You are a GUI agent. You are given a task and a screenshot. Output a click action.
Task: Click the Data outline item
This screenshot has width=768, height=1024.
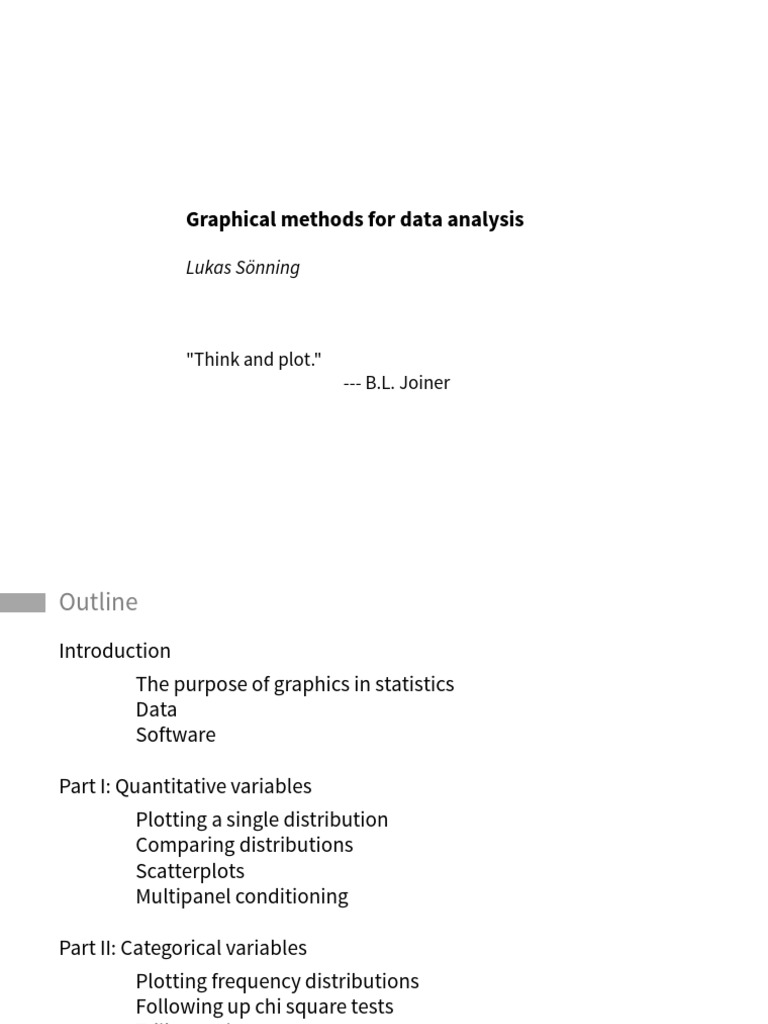point(156,709)
